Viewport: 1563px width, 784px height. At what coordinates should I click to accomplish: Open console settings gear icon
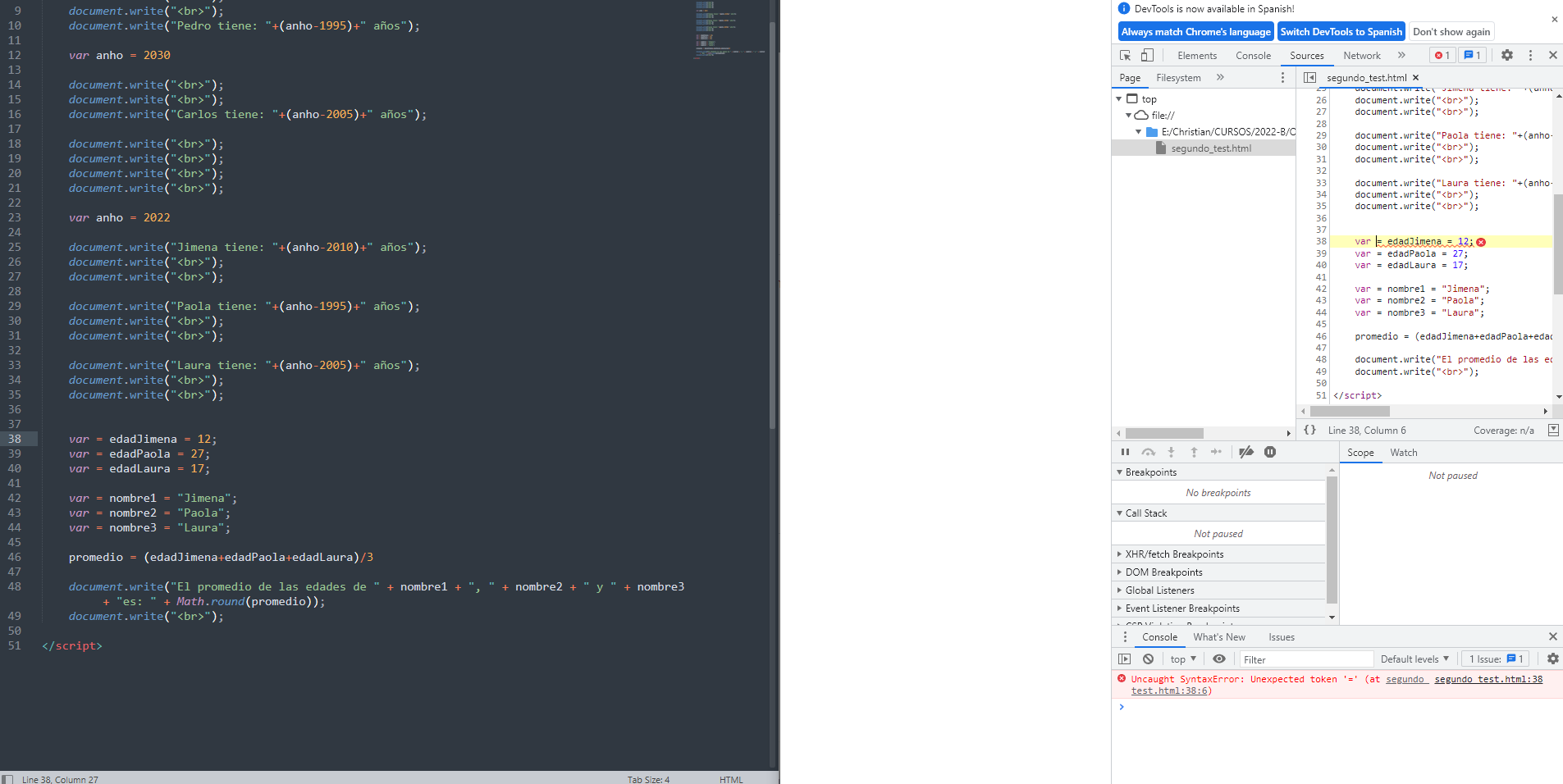1552,659
